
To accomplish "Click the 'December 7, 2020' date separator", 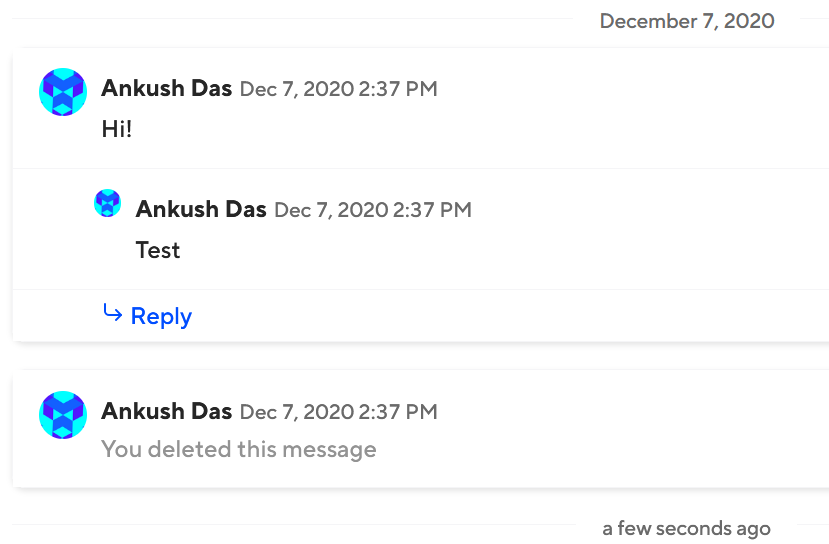I will coord(687,21).
